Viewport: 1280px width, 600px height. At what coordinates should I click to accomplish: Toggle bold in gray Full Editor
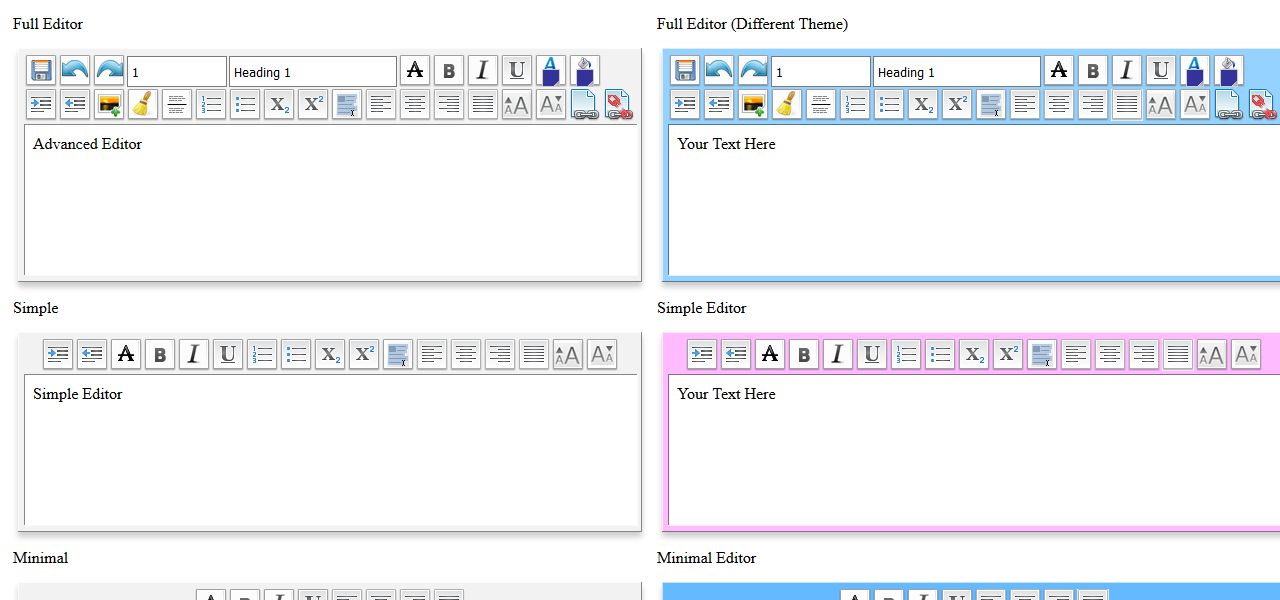[449, 71]
